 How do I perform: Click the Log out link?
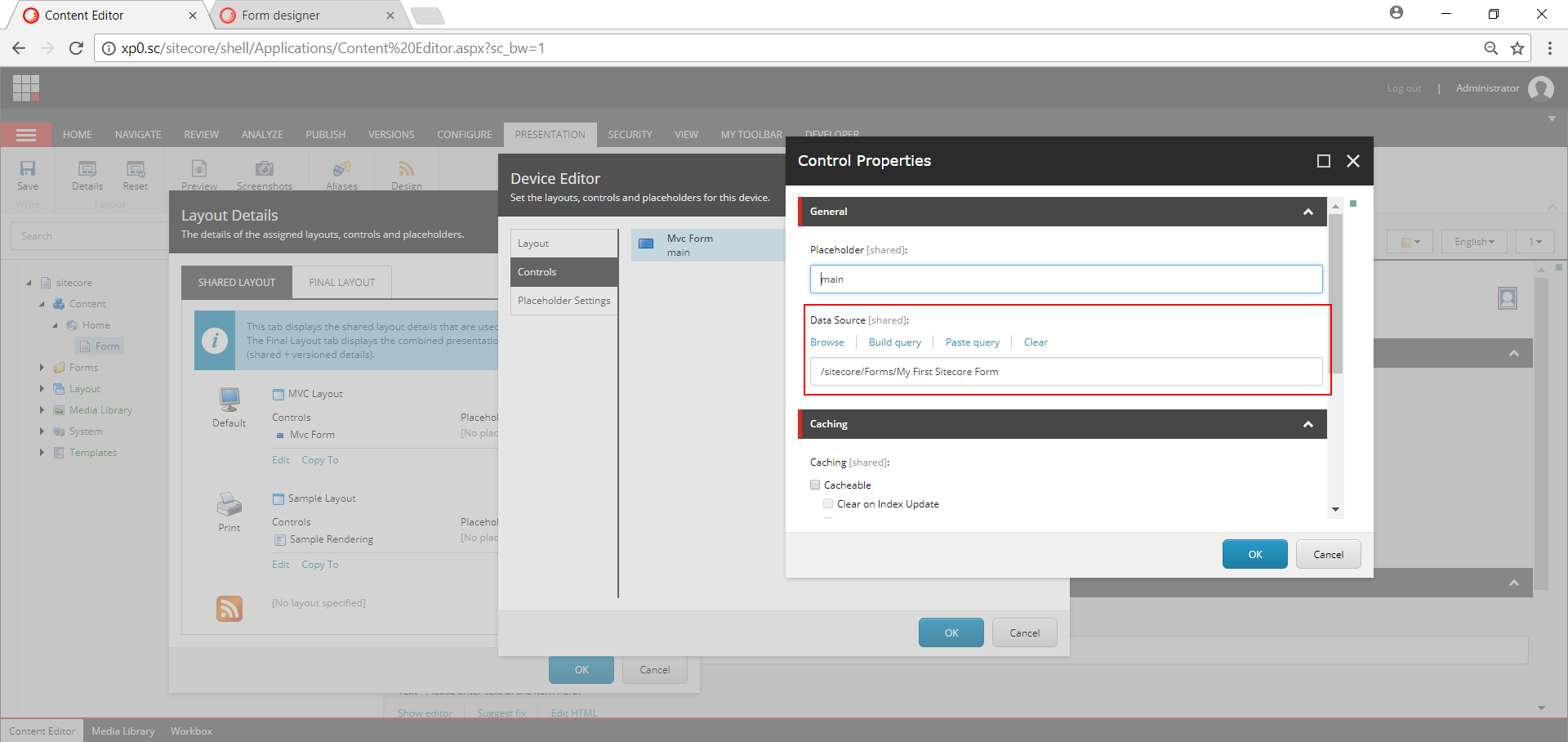coord(1404,88)
